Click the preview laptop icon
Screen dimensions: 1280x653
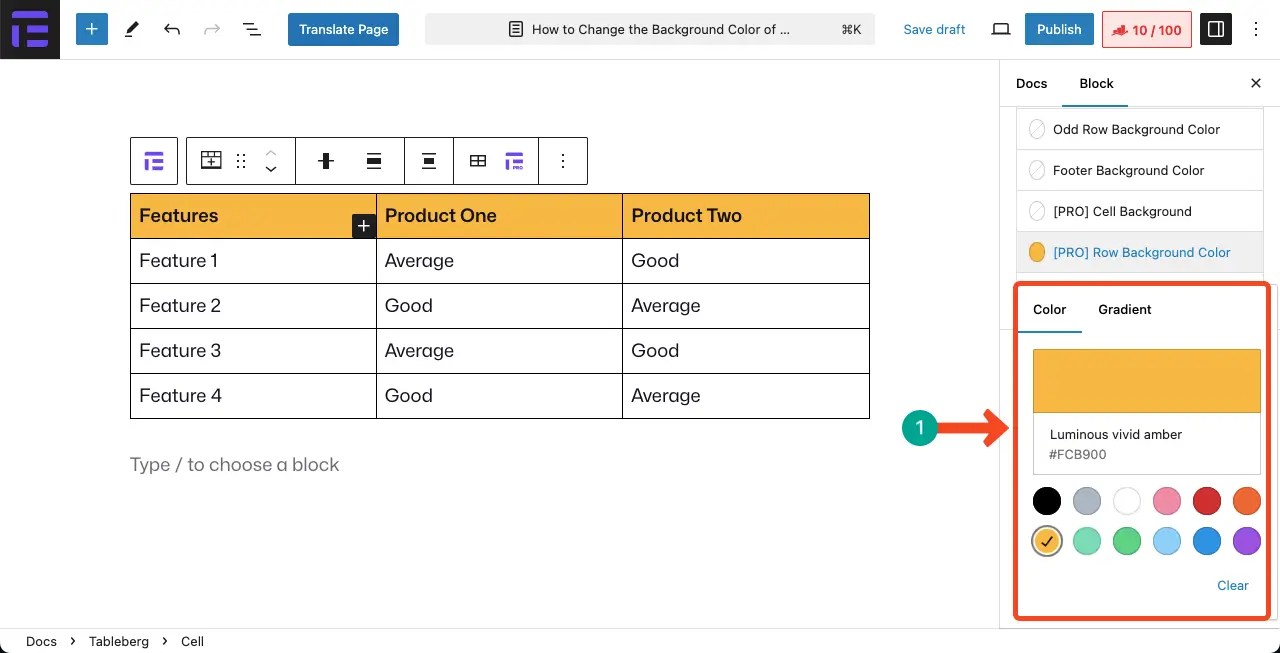point(1001,29)
